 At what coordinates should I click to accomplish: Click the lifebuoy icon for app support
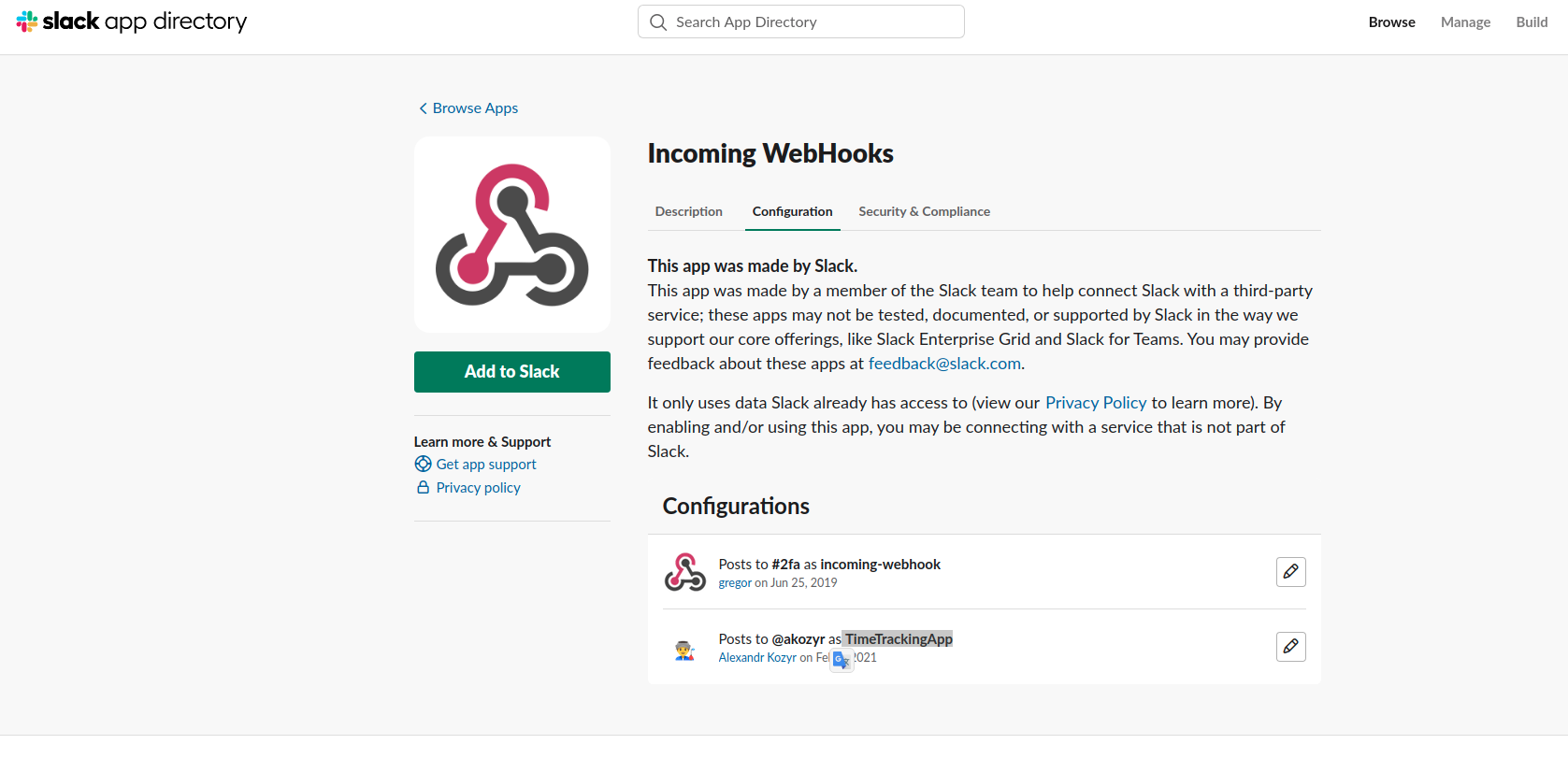(423, 464)
